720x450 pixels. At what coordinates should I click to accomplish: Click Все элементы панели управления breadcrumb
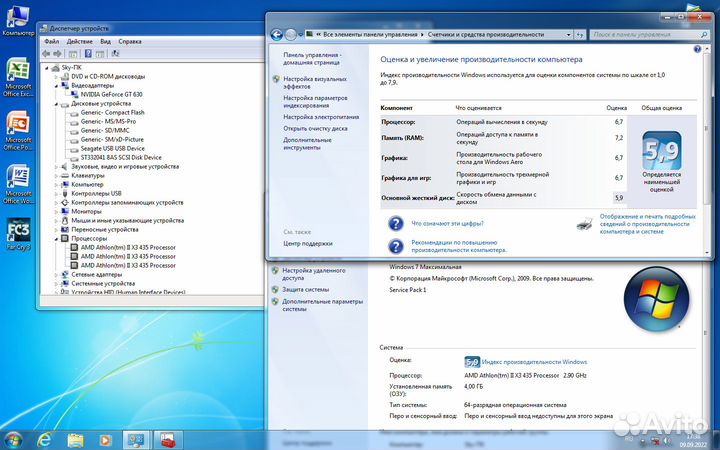(x=370, y=34)
